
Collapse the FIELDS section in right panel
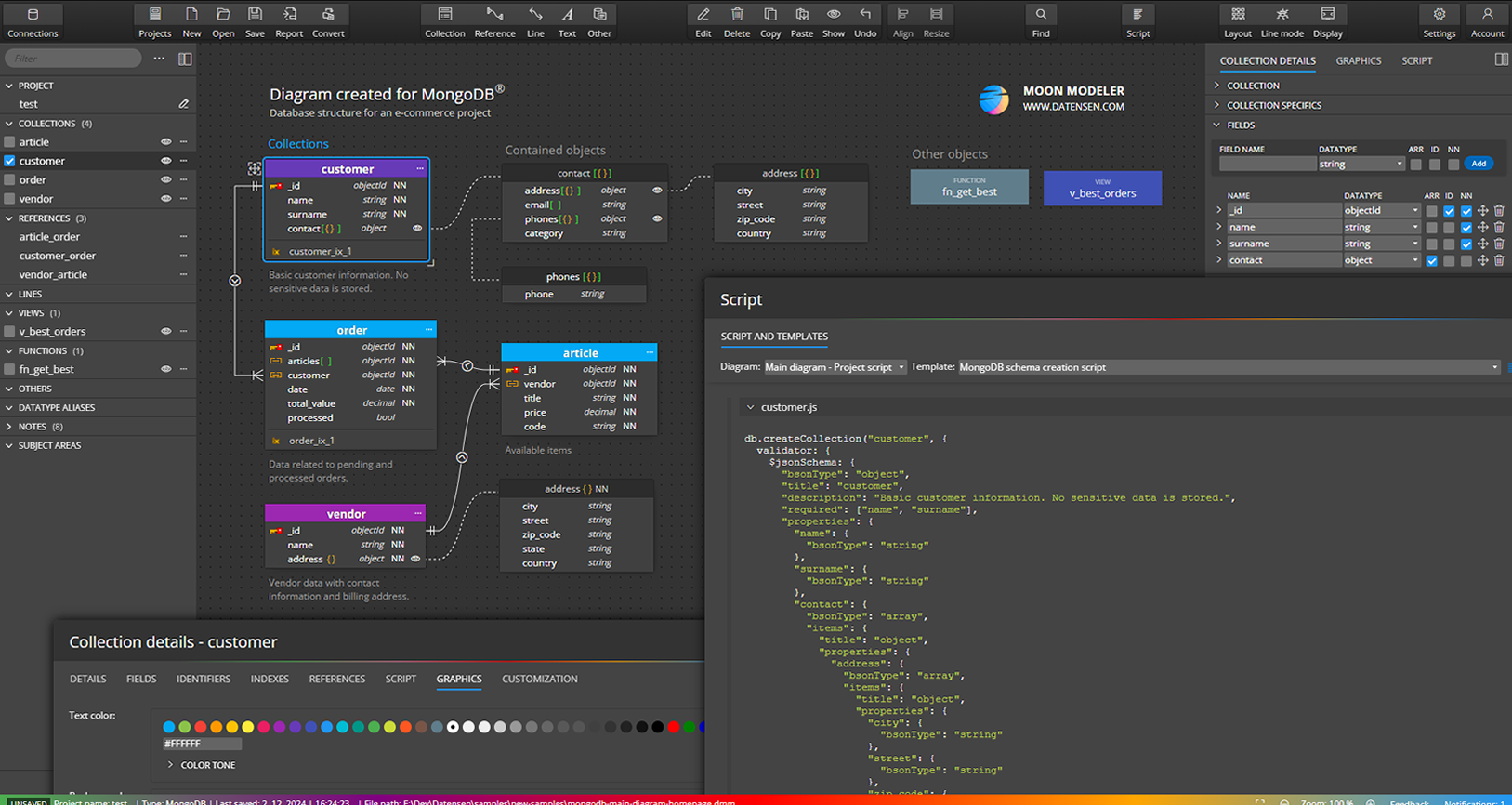pyautogui.click(x=1241, y=125)
